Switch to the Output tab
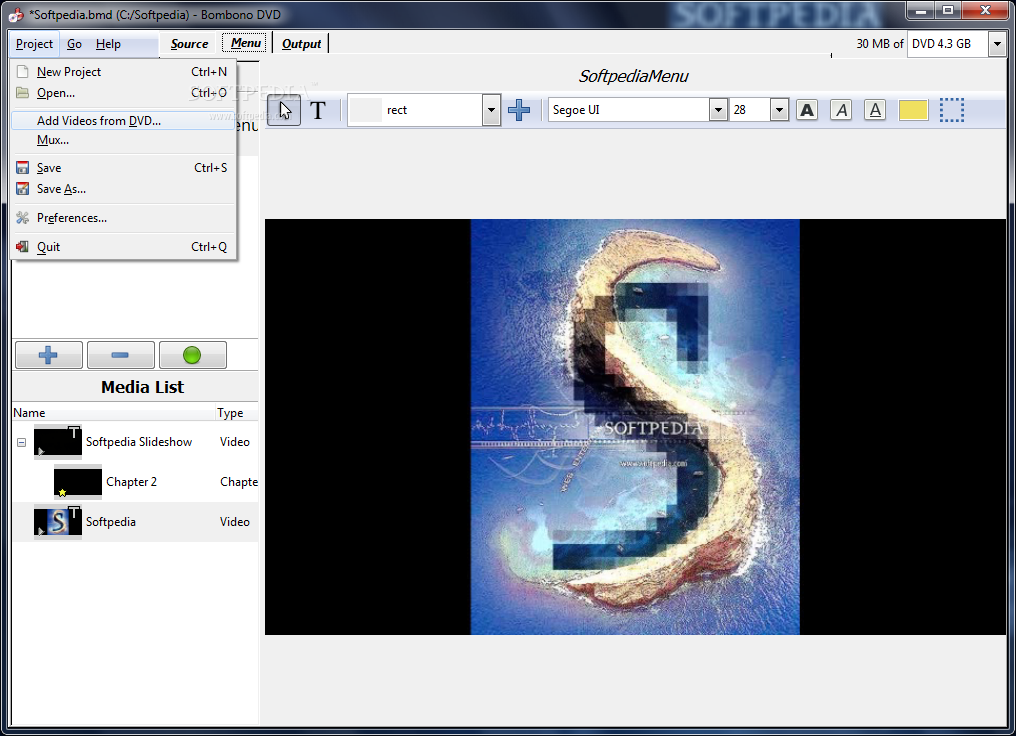The image size is (1016, 736). click(x=301, y=44)
